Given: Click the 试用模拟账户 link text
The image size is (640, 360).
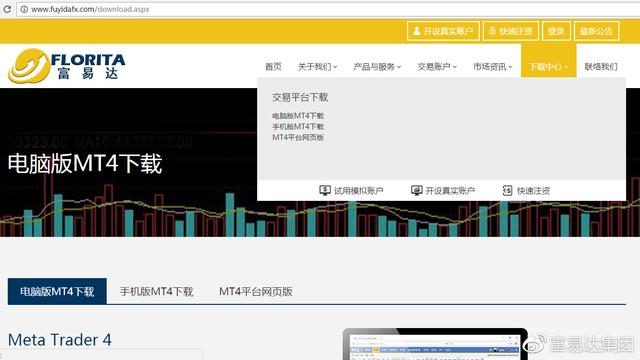Looking at the screenshot, I should point(358,191).
